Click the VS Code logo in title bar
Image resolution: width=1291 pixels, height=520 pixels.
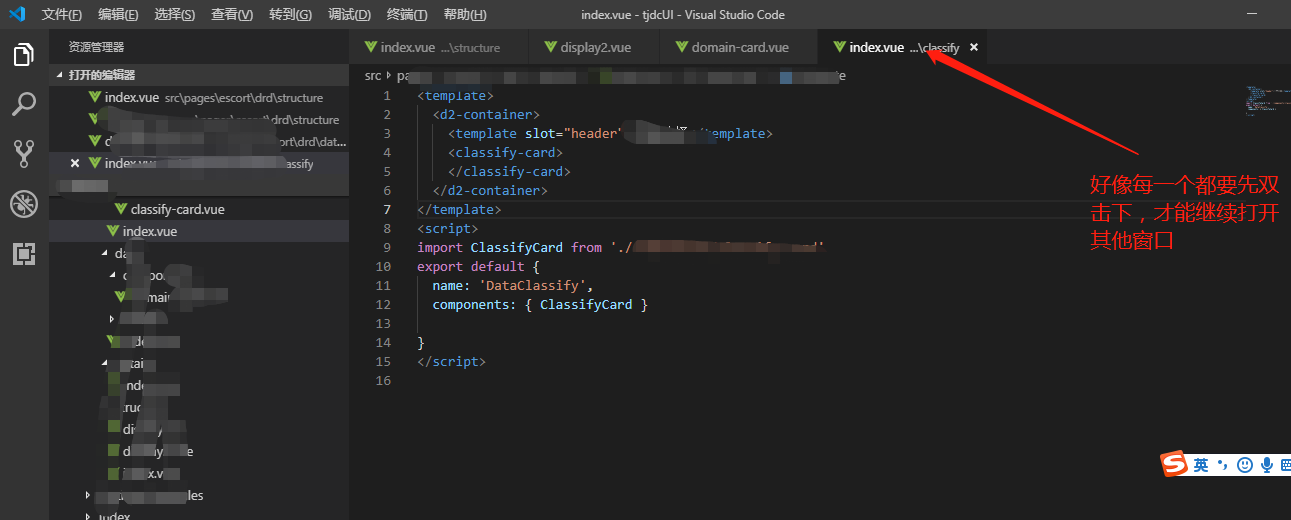click(17, 15)
